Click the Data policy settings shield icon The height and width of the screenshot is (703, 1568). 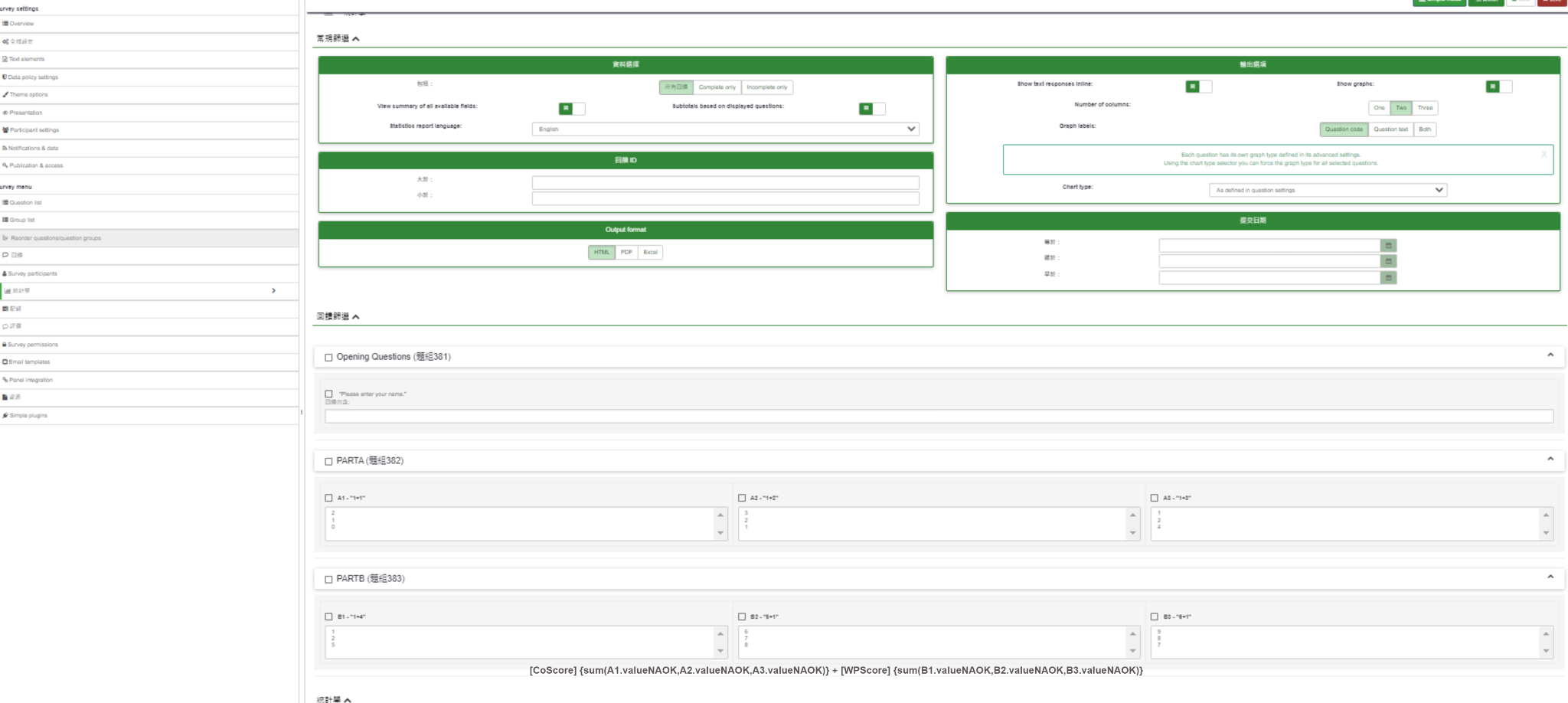pos(5,77)
